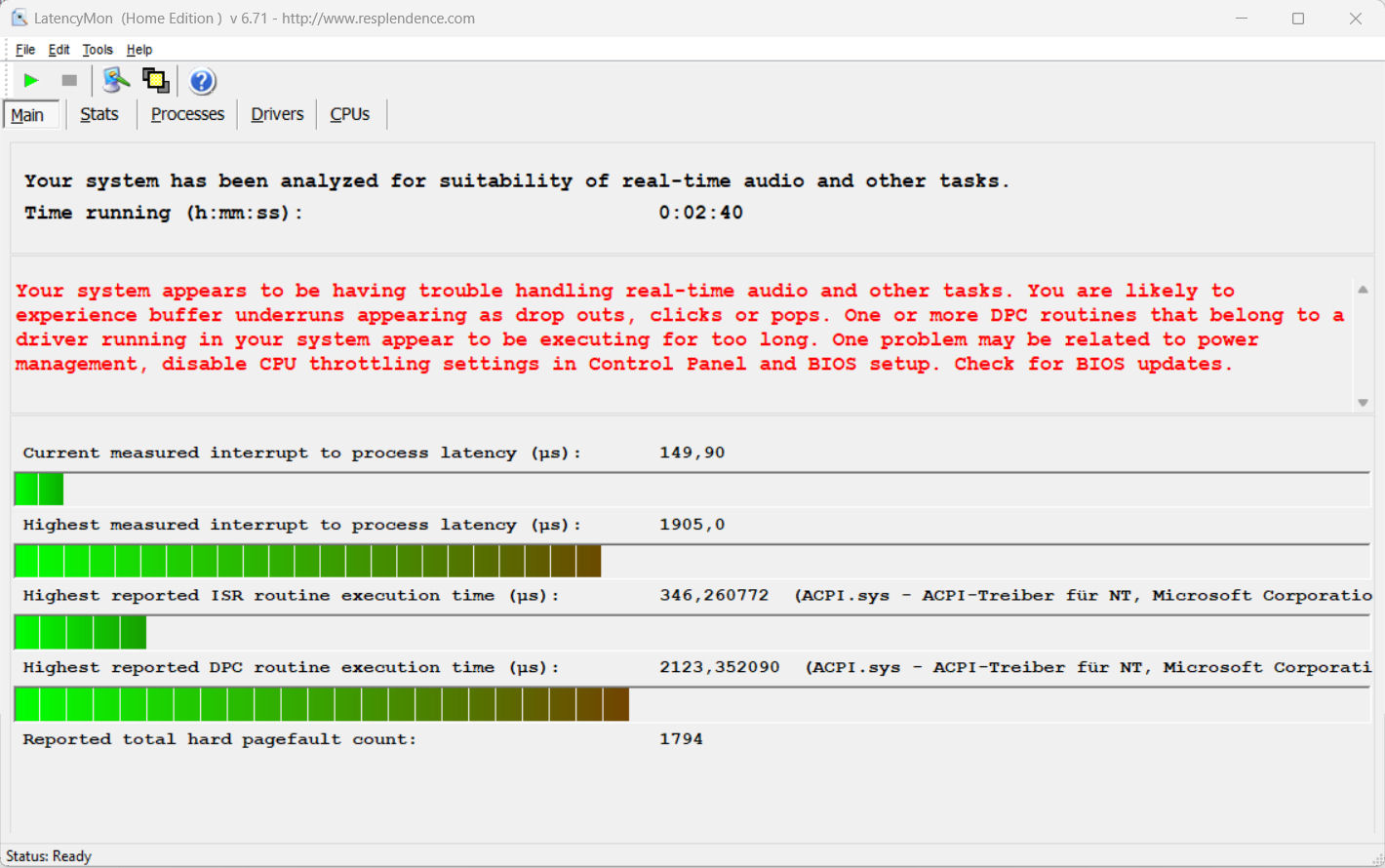
Task: Show the Processes tab
Action: 187,114
